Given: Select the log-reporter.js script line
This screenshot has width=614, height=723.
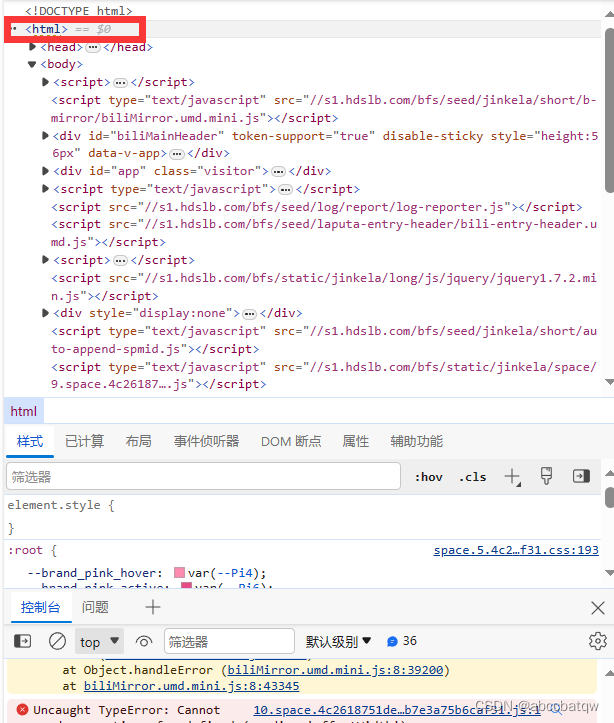Looking at the screenshot, I should coord(316,207).
